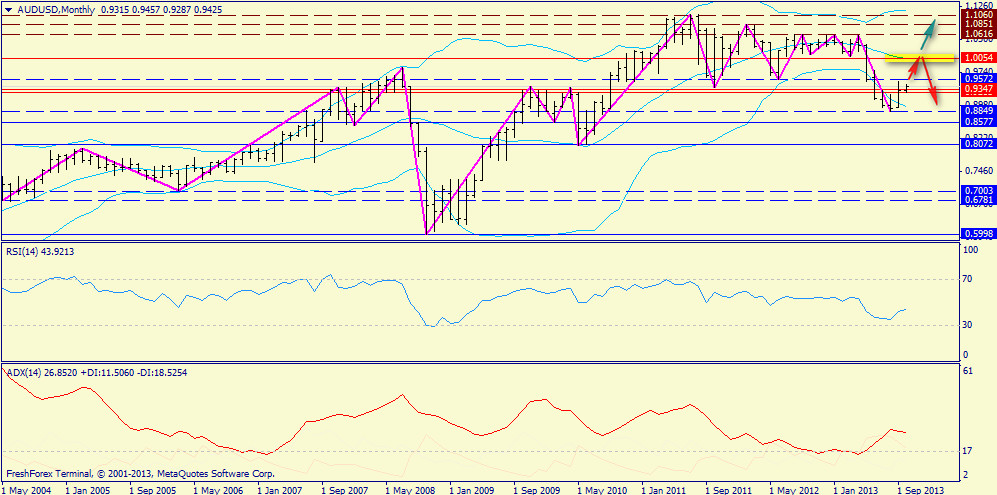The height and width of the screenshot is (495, 997).
Task: Click the 0.9347 current price label
Action: click(976, 90)
